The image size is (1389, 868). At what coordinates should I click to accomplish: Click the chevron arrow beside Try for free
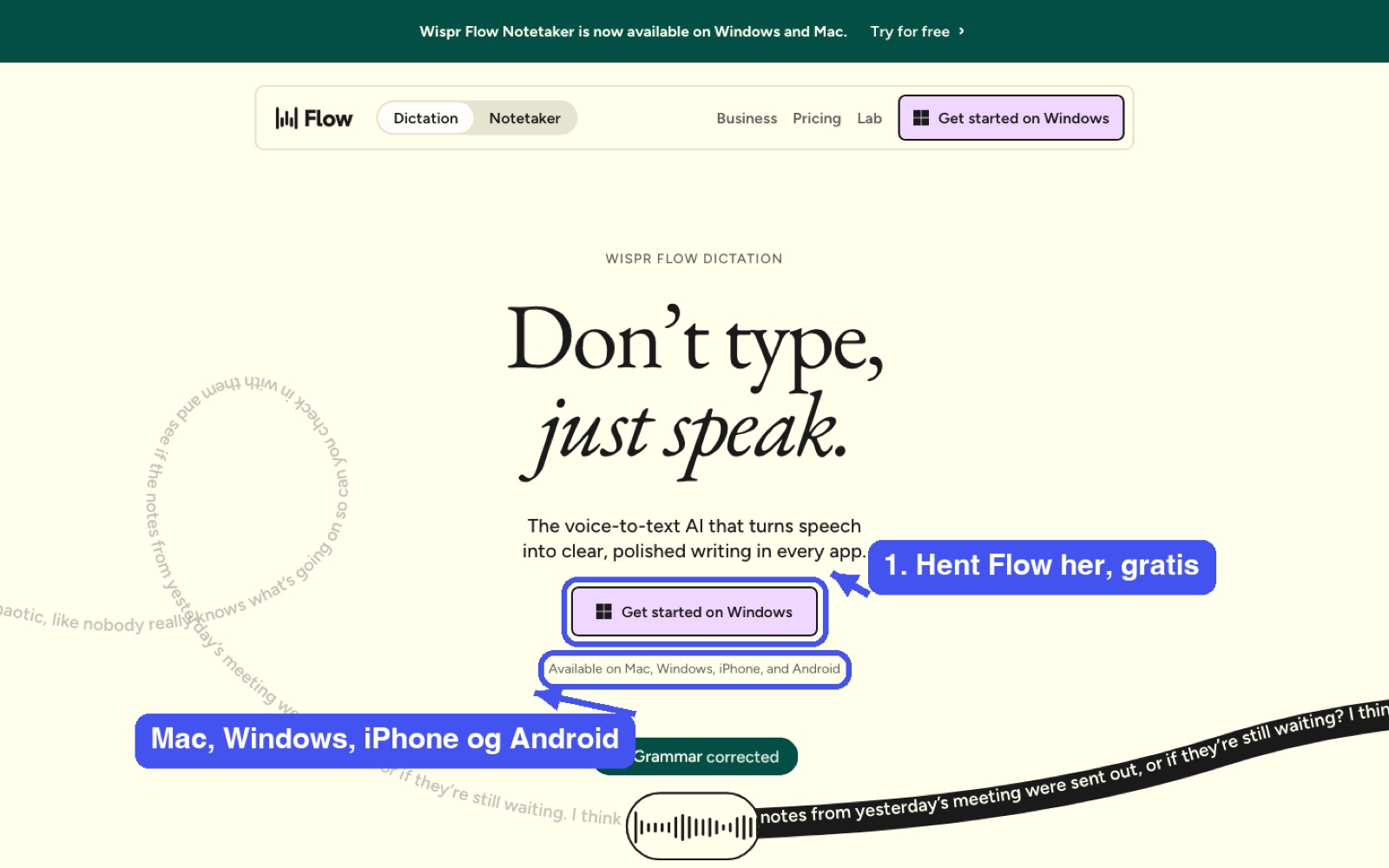pos(961,31)
